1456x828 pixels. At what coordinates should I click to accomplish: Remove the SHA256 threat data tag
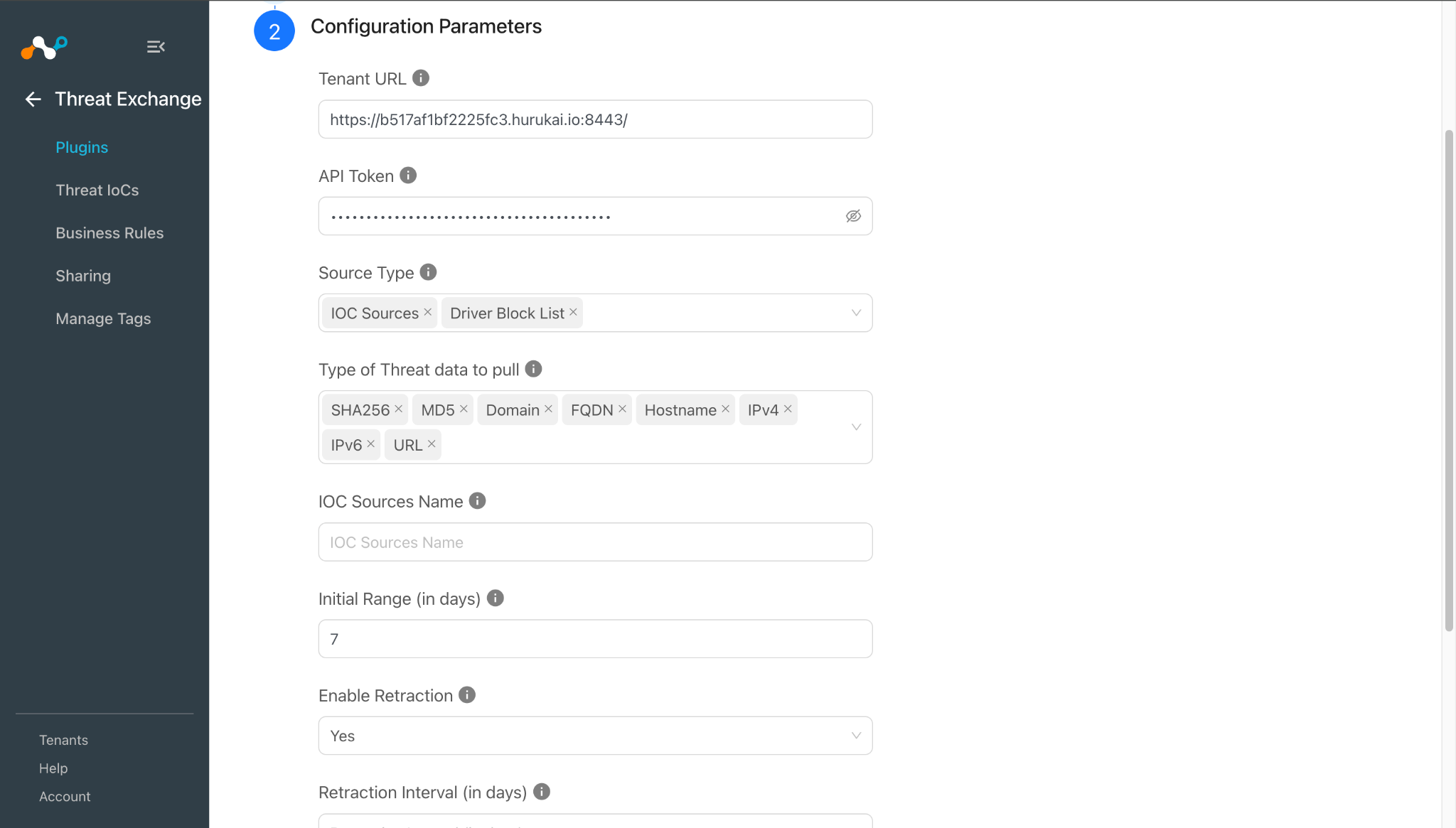point(398,409)
